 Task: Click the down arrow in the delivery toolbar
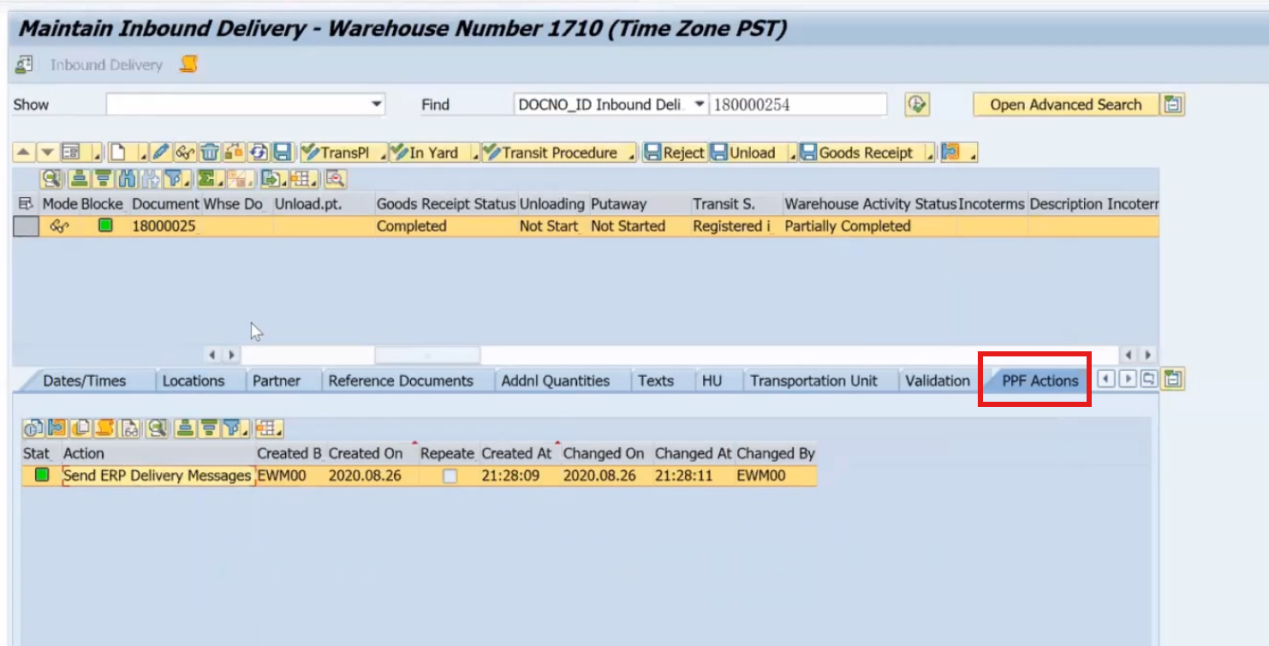(47, 153)
